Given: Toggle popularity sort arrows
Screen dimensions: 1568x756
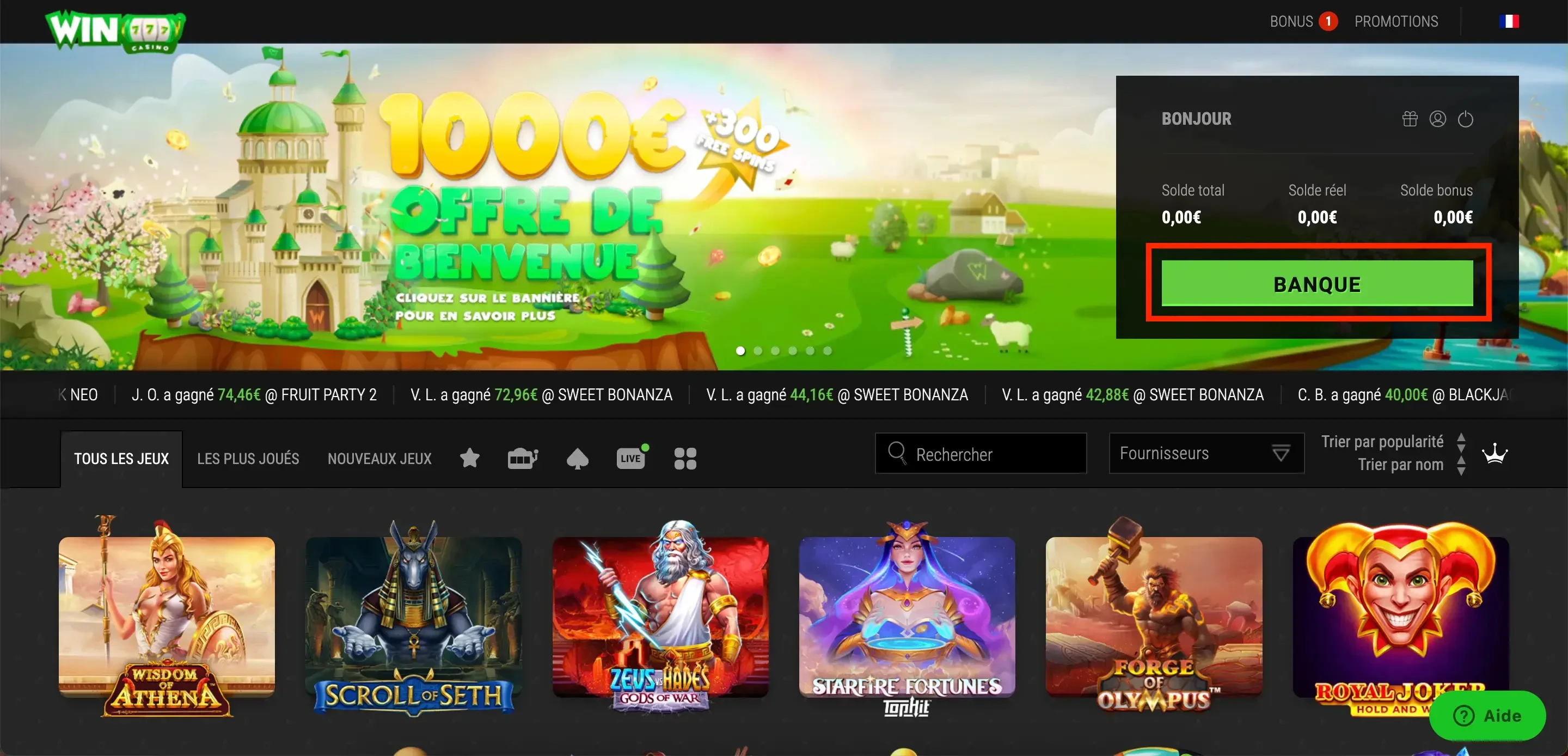Looking at the screenshot, I should pos(1461,442).
